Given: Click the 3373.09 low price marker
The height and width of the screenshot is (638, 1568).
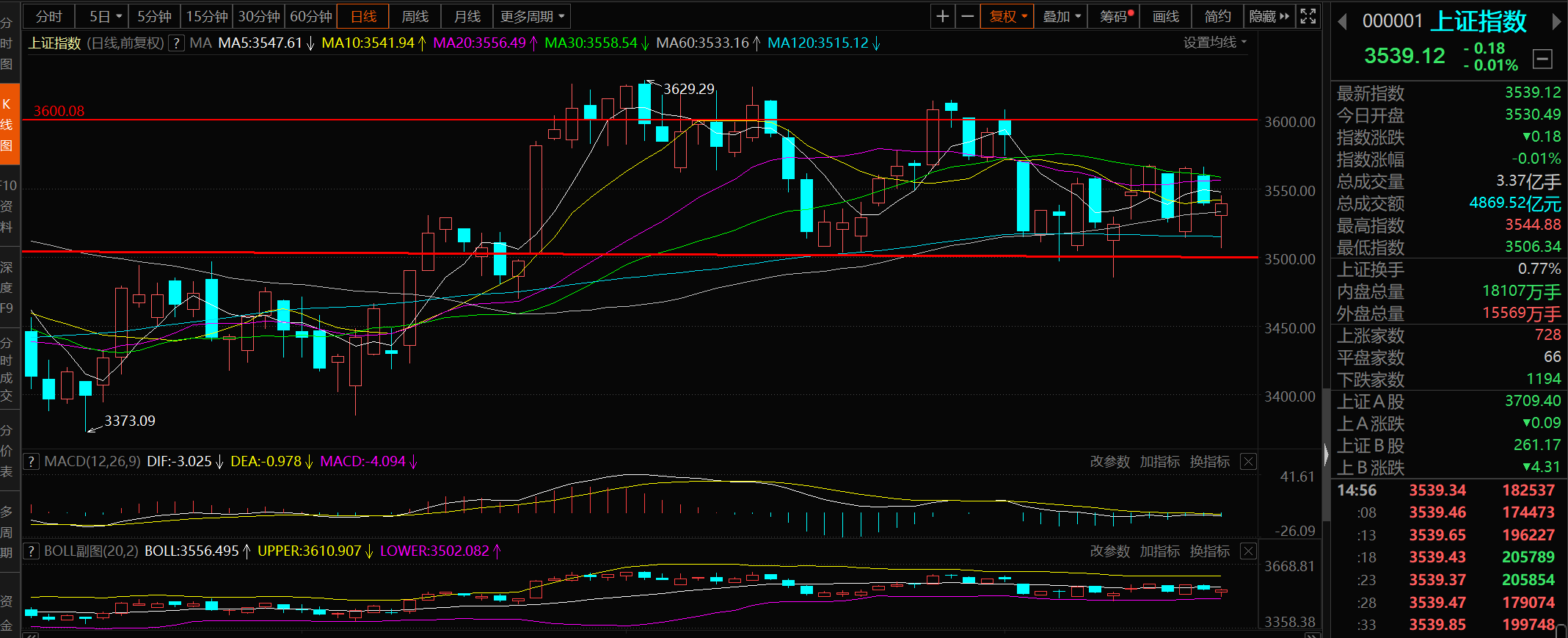Looking at the screenshot, I should pyautogui.click(x=129, y=421).
